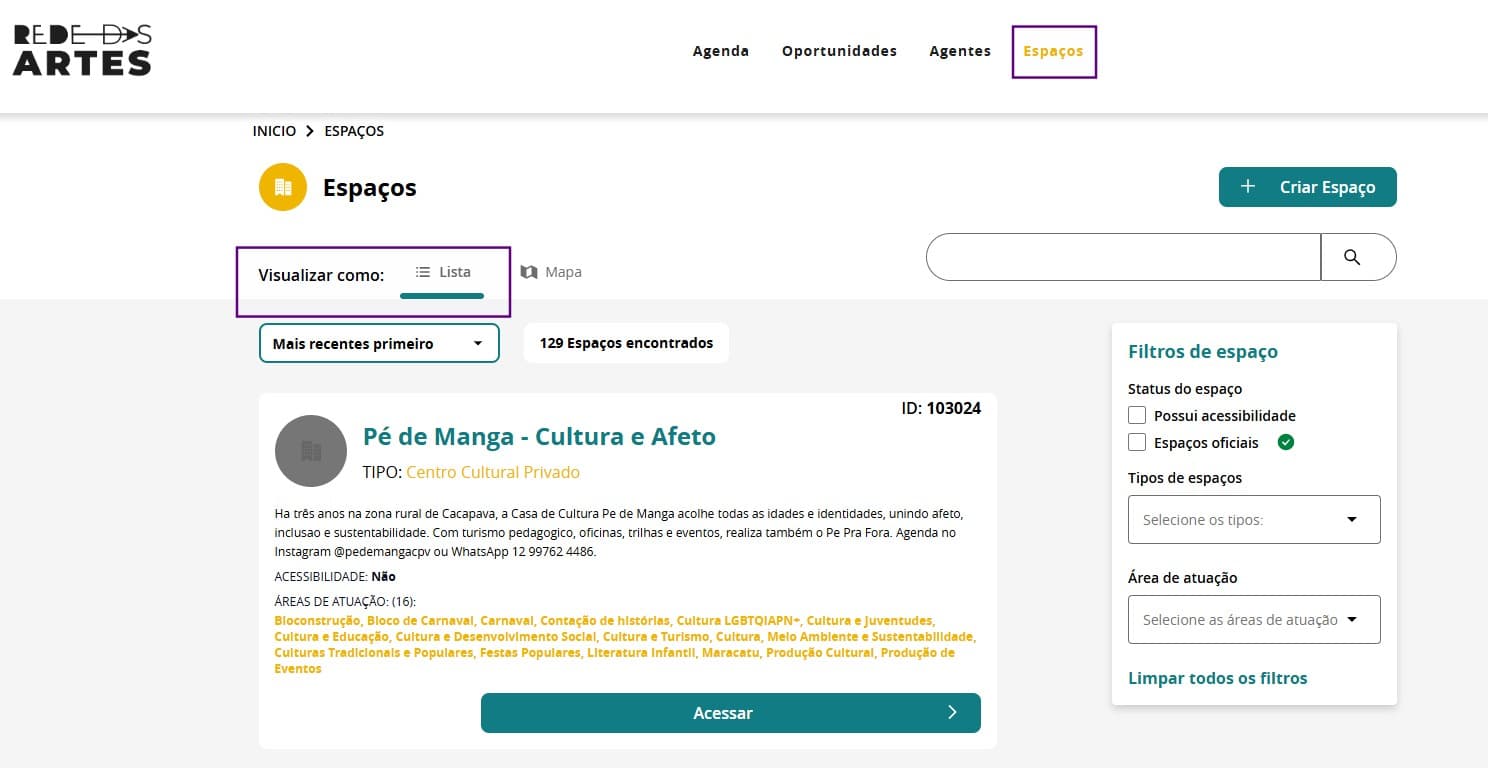Click the gray Pé de Manga avatar
This screenshot has width=1488, height=768.
pos(311,451)
